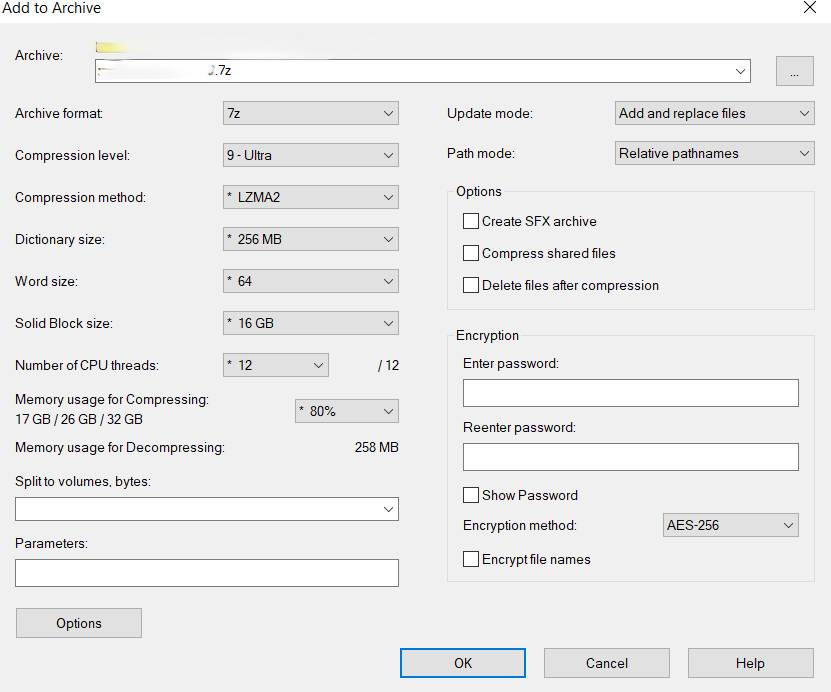Open the Dictionary size 256 MB dropdown
Viewport: 831px width, 692px height.
[311, 239]
